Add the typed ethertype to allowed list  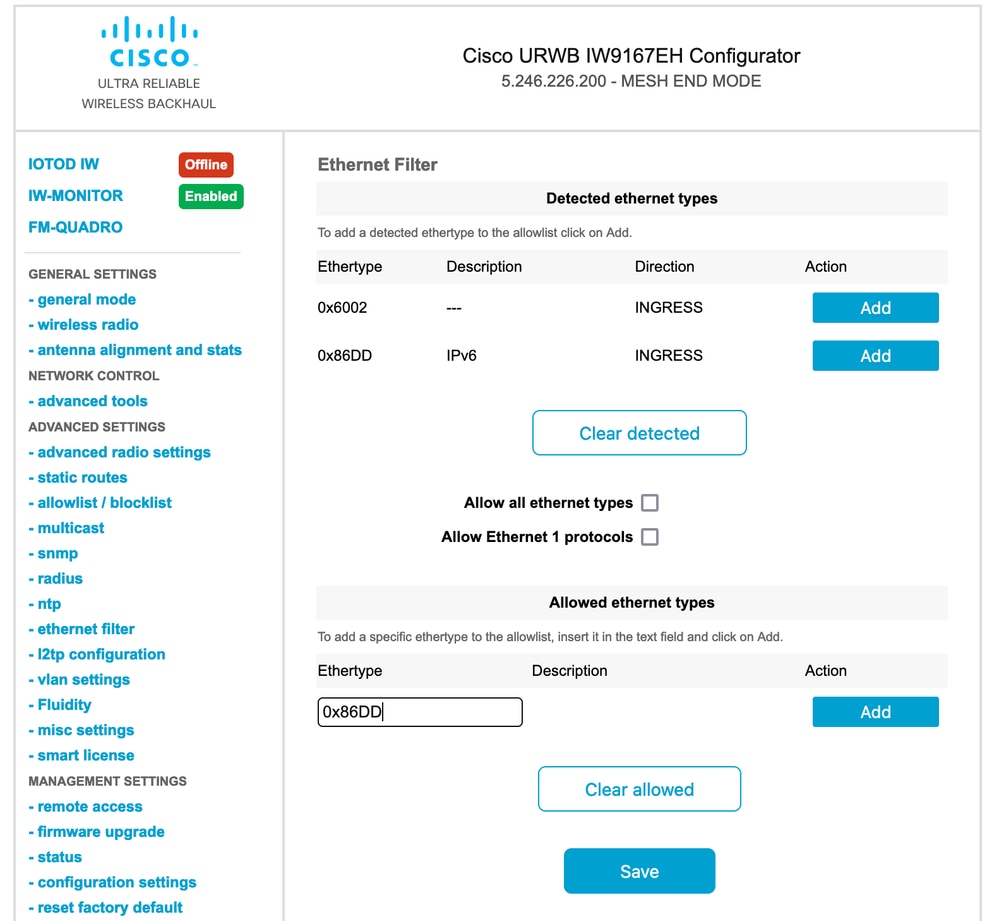tap(875, 712)
